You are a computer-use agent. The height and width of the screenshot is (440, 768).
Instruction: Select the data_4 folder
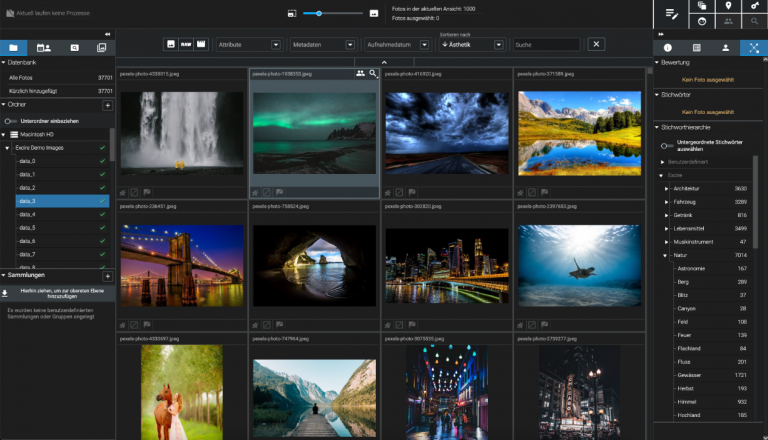(27, 214)
